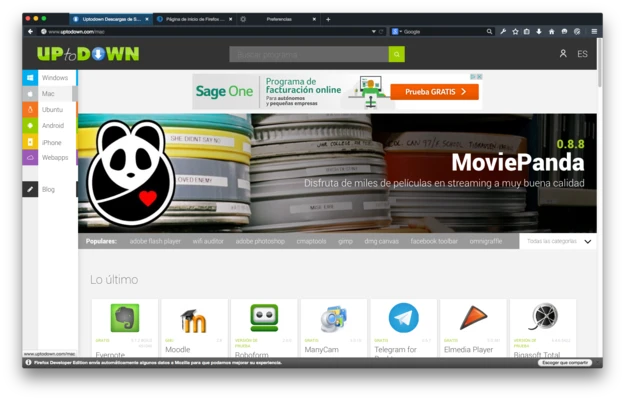Open developer tools wrench icon

pos(503,31)
